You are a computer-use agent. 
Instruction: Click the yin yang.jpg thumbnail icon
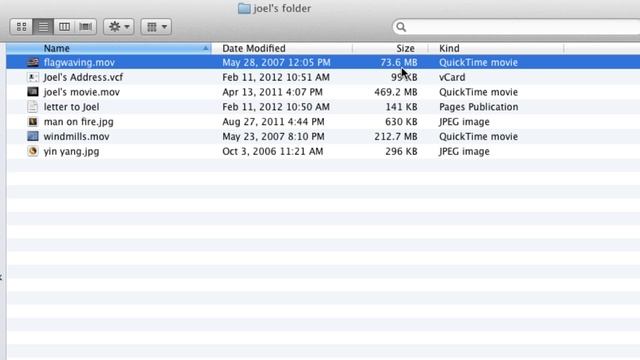point(33,151)
